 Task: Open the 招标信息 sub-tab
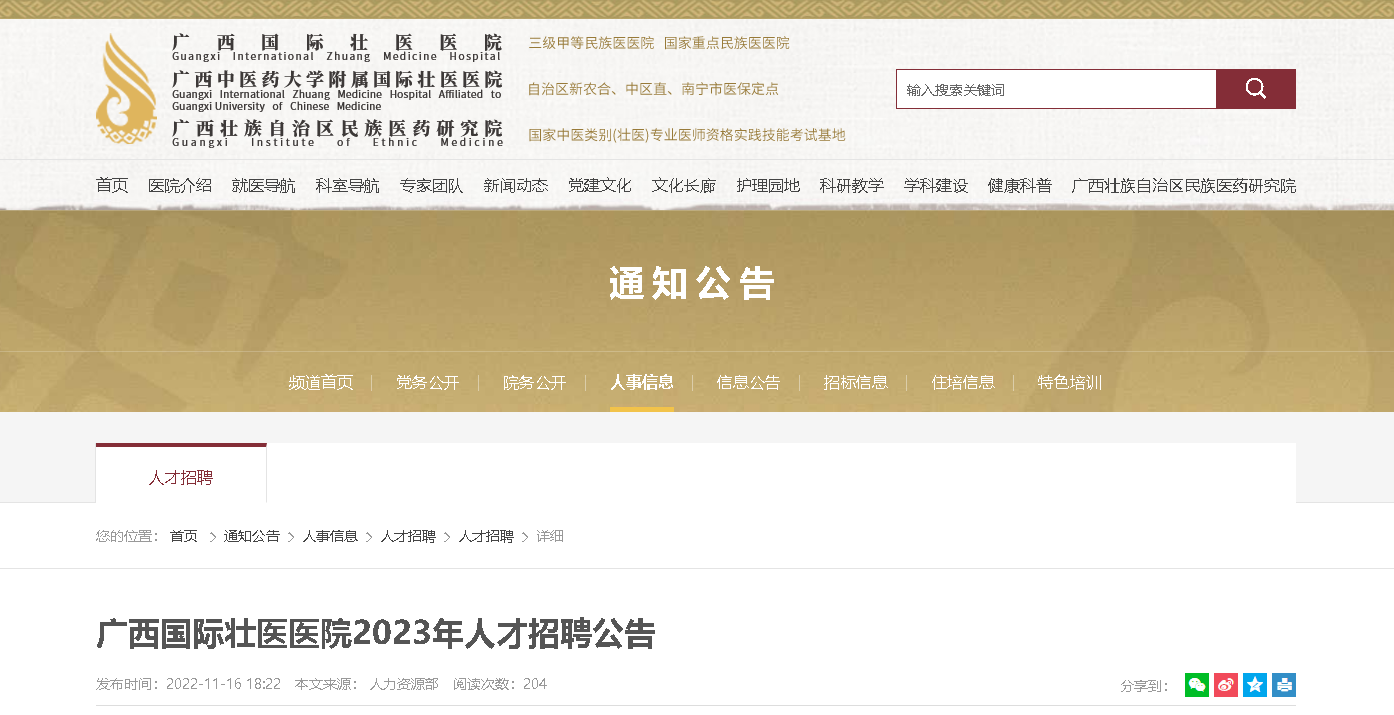(856, 382)
